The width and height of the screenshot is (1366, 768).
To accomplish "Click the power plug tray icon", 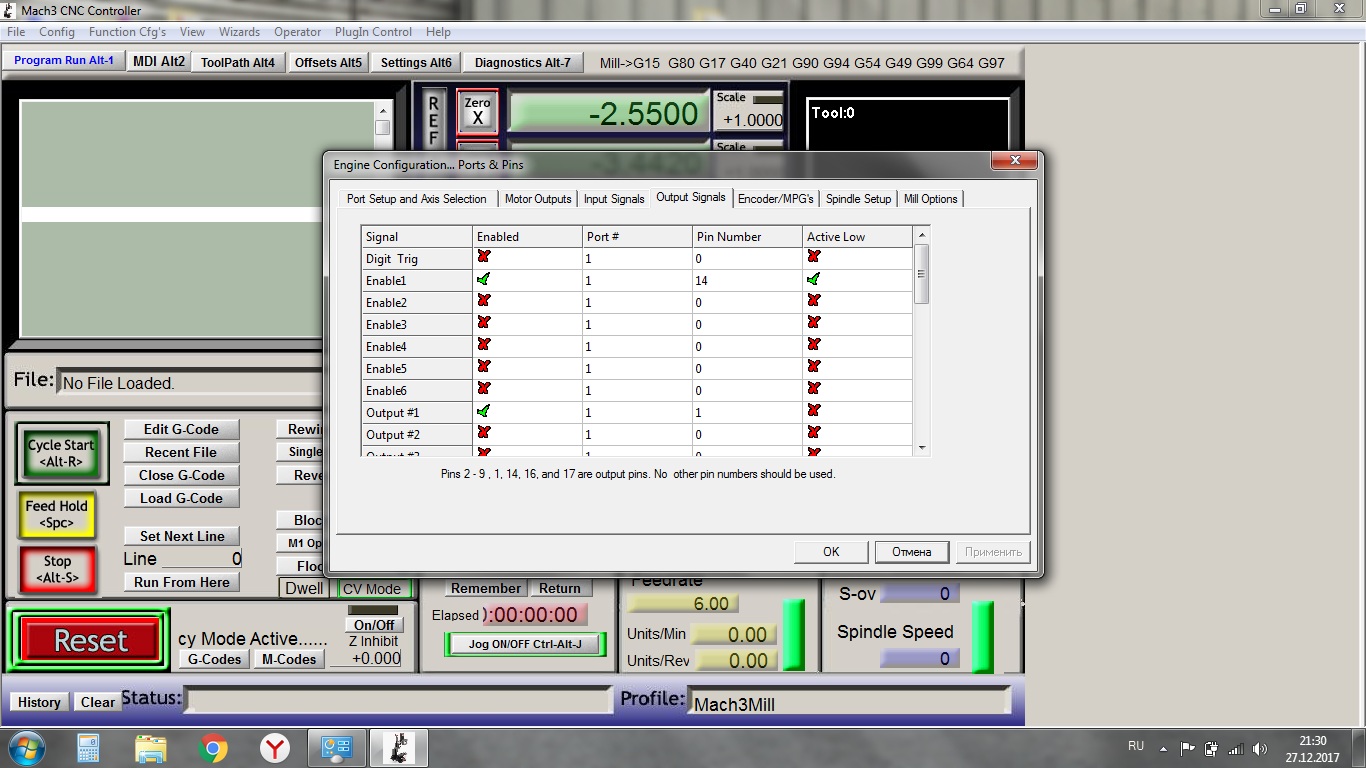I will (1212, 748).
